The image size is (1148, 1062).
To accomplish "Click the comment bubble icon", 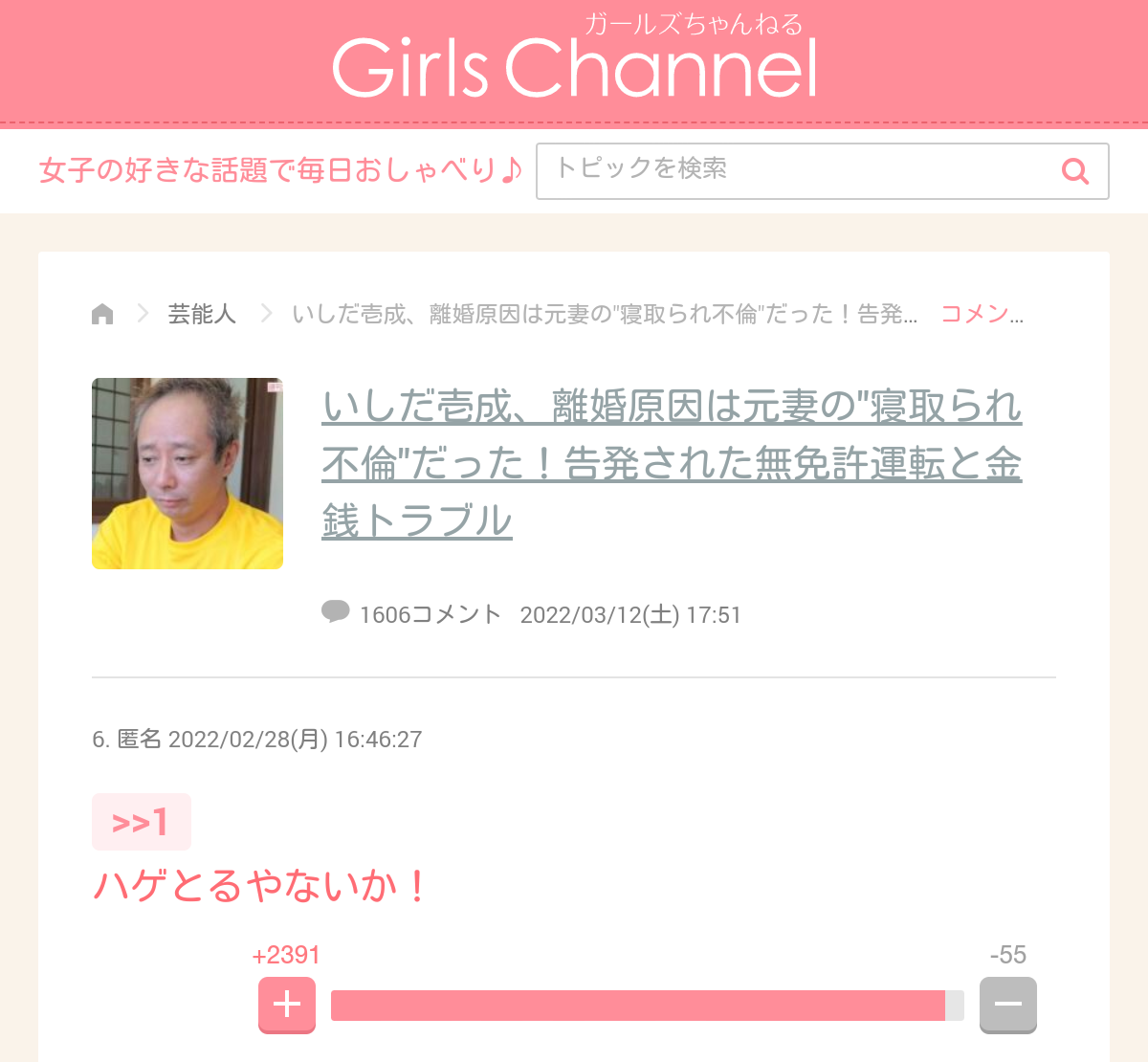I will coord(336,611).
